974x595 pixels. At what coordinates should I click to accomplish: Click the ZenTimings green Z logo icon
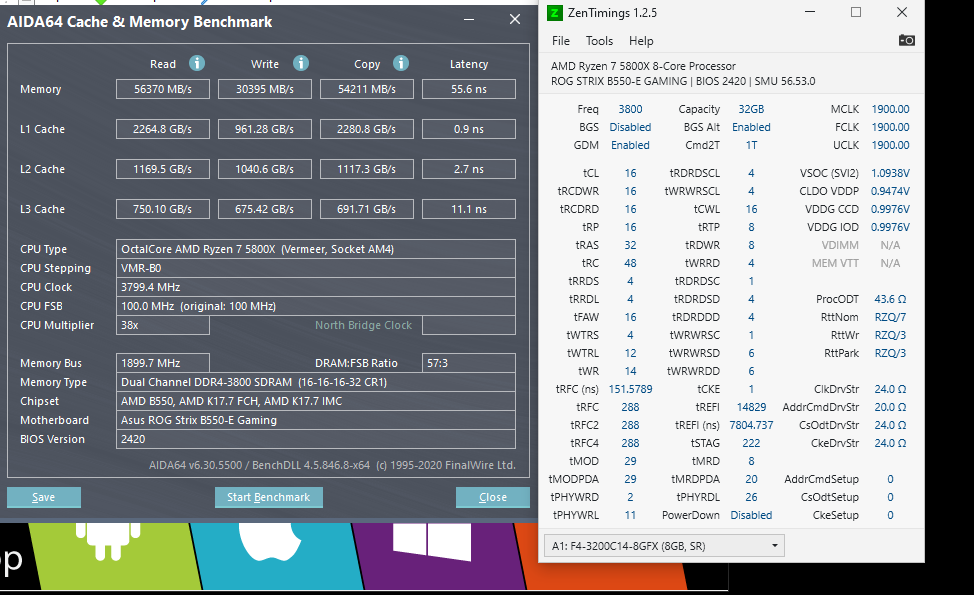(x=555, y=12)
